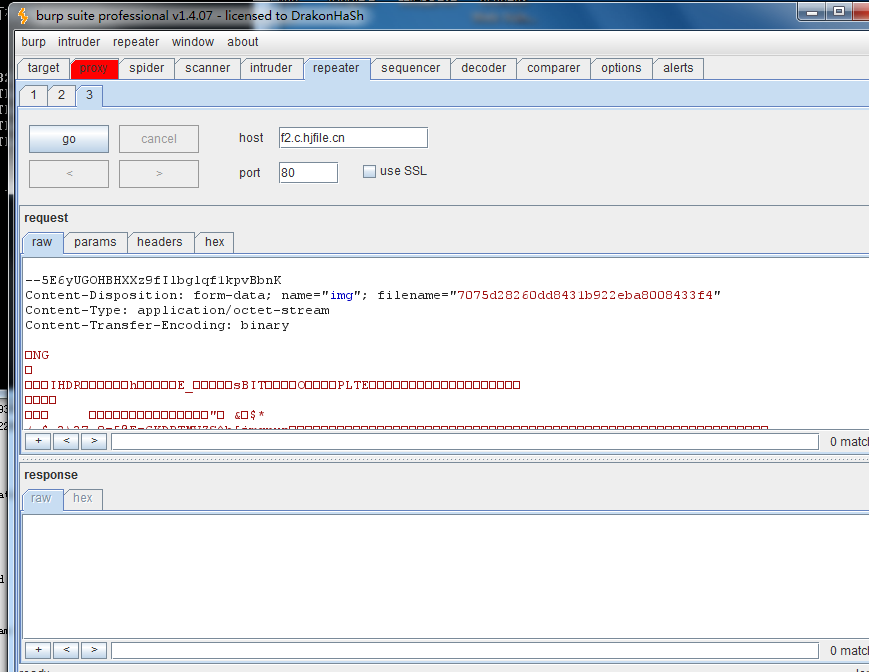Switch to the sequencer tab

(411, 68)
